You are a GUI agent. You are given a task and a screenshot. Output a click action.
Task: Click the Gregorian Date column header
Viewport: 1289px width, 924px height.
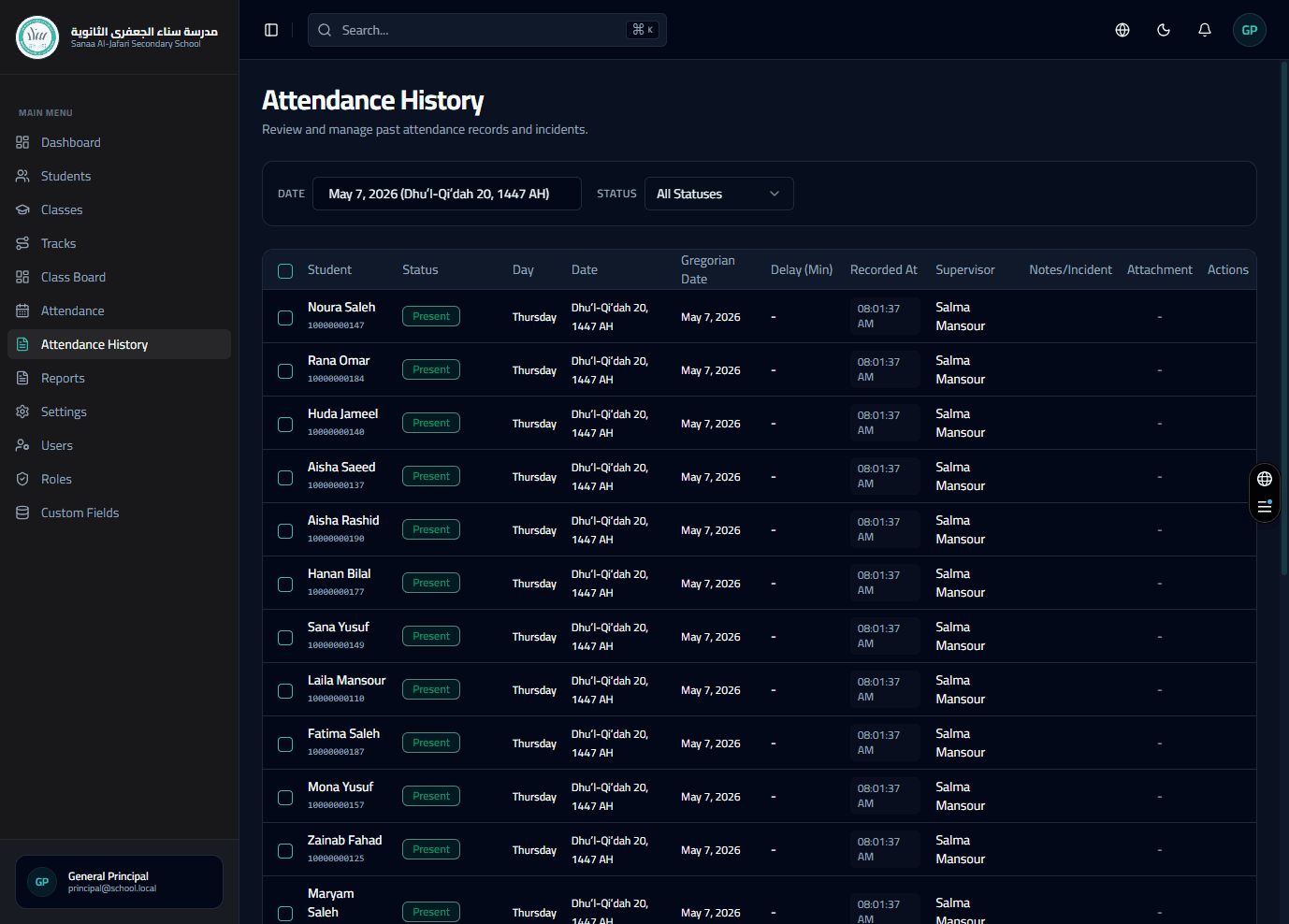click(x=708, y=269)
